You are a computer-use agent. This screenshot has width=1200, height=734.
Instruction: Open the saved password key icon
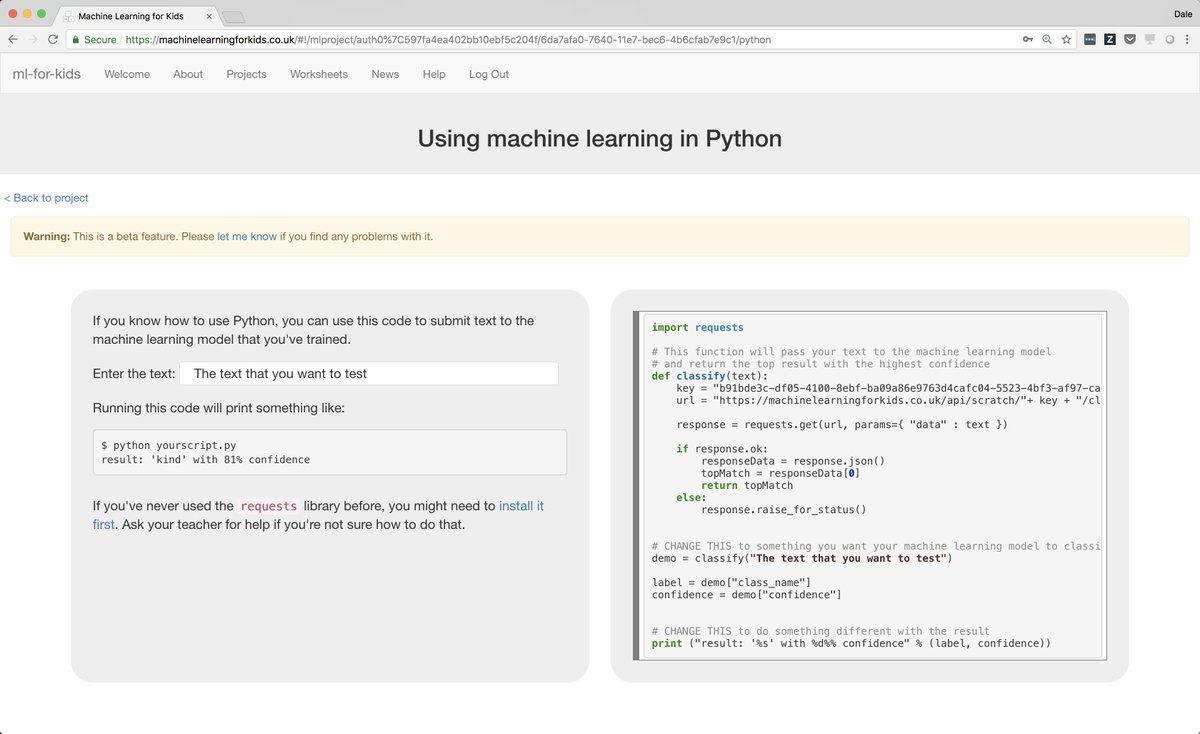tap(1028, 40)
